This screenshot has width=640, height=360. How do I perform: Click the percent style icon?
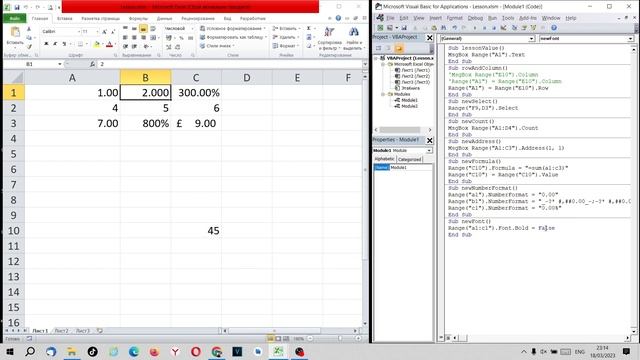pos(181,38)
